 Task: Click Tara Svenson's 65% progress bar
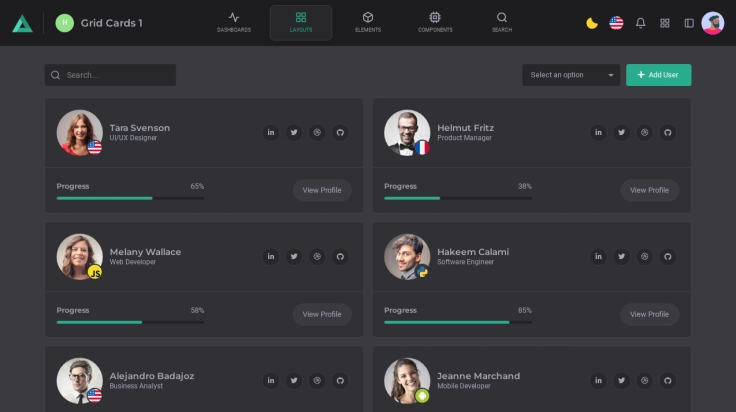coord(130,198)
